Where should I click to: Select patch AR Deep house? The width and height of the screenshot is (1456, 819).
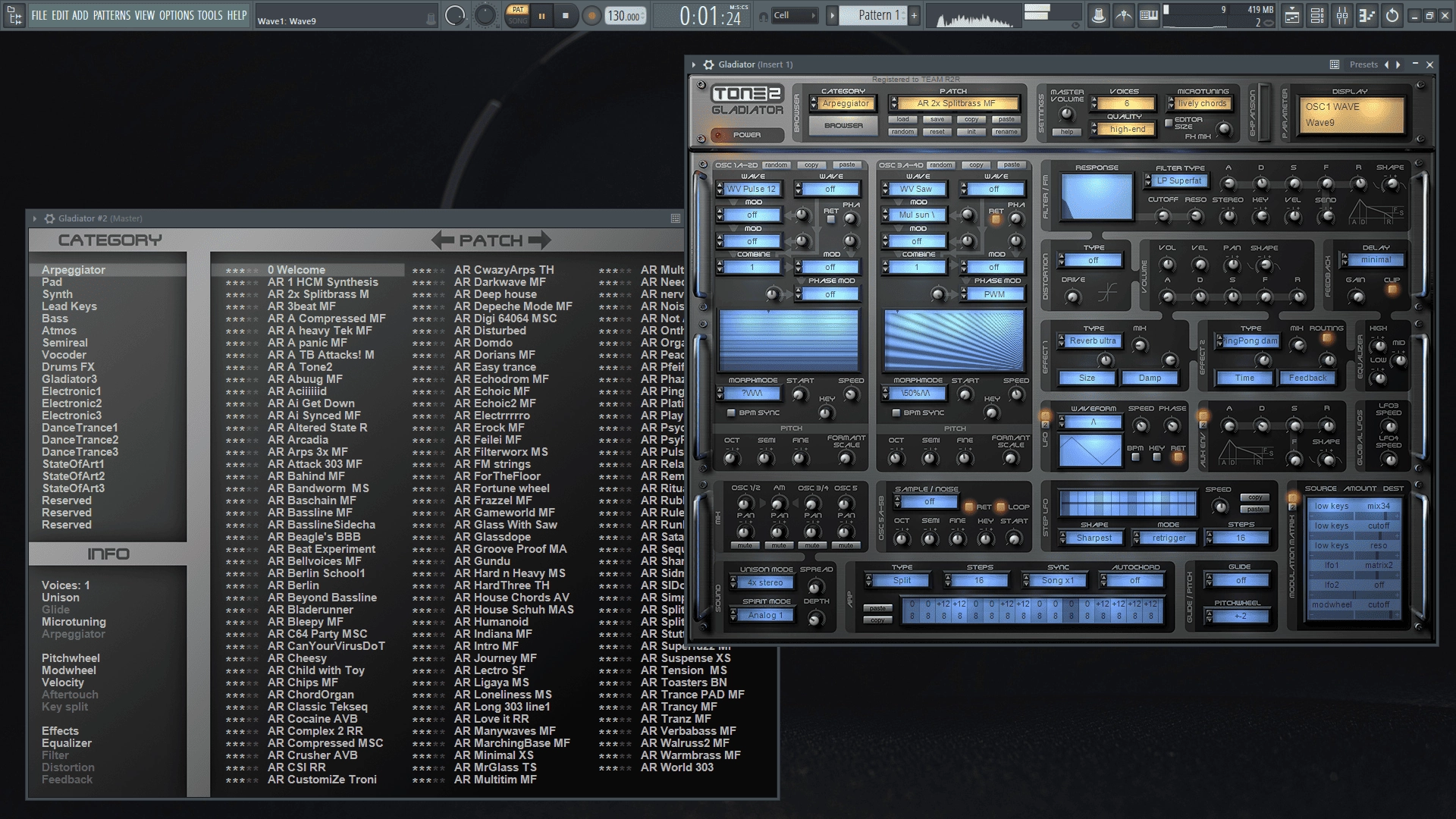pos(495,294)
